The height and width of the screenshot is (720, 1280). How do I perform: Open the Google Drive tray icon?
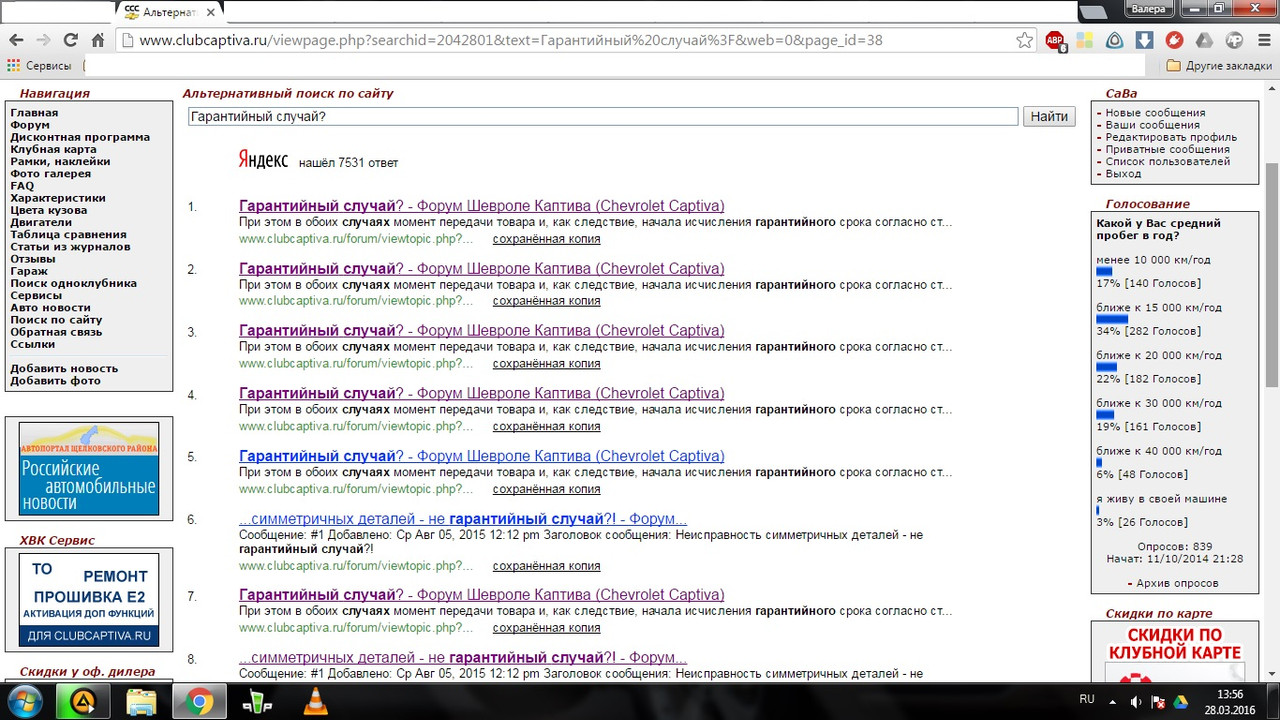[1180, 701]
